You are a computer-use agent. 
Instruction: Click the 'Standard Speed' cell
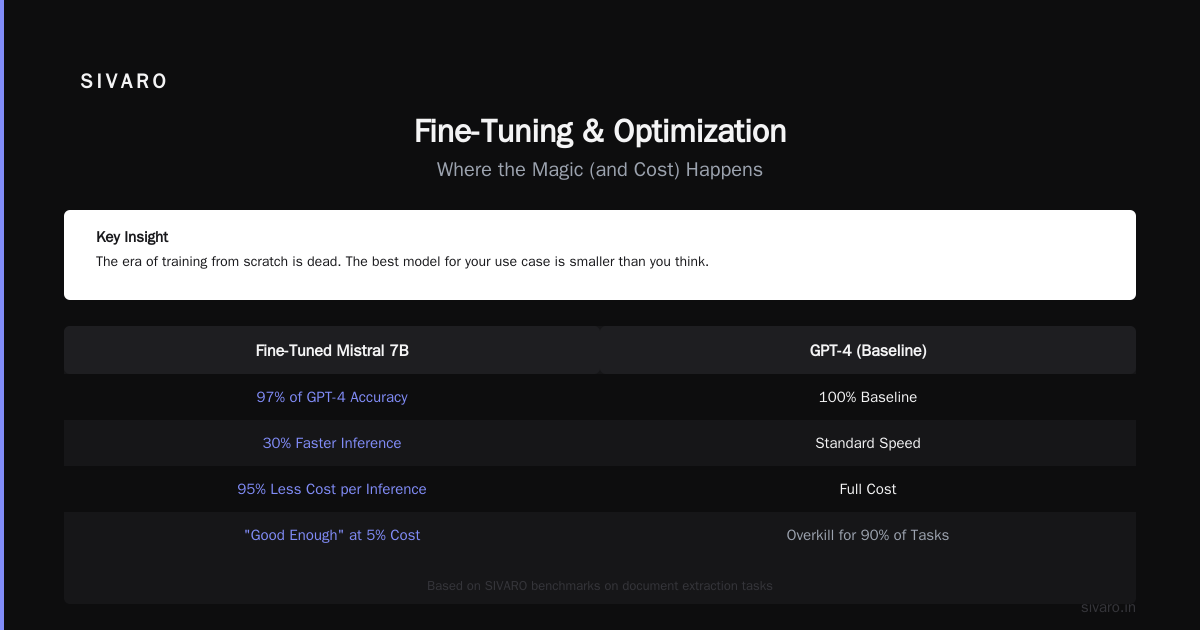[x=868, y=443]
